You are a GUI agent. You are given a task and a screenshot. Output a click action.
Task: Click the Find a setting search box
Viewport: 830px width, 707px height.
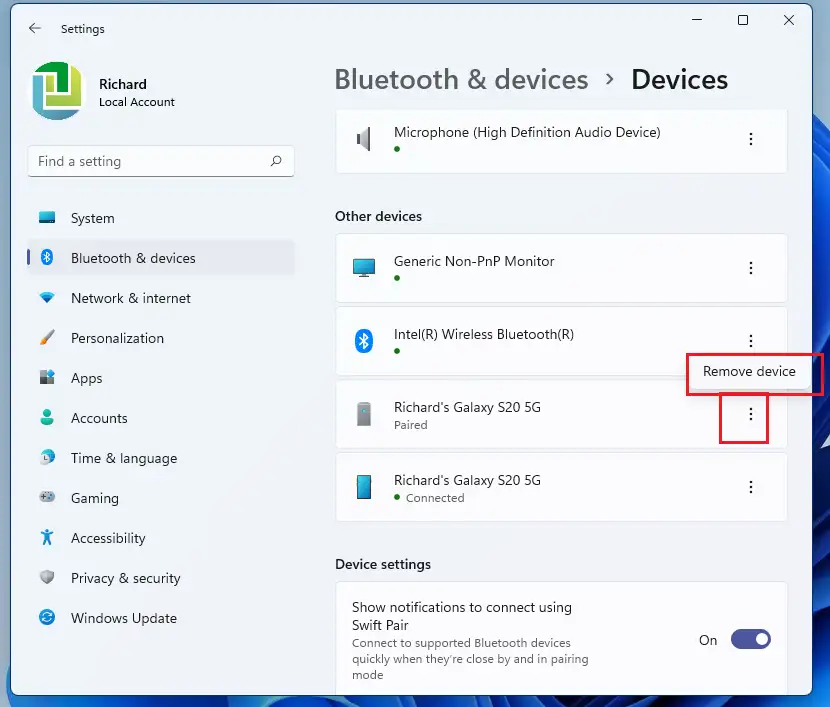click(x=161, y=161)
